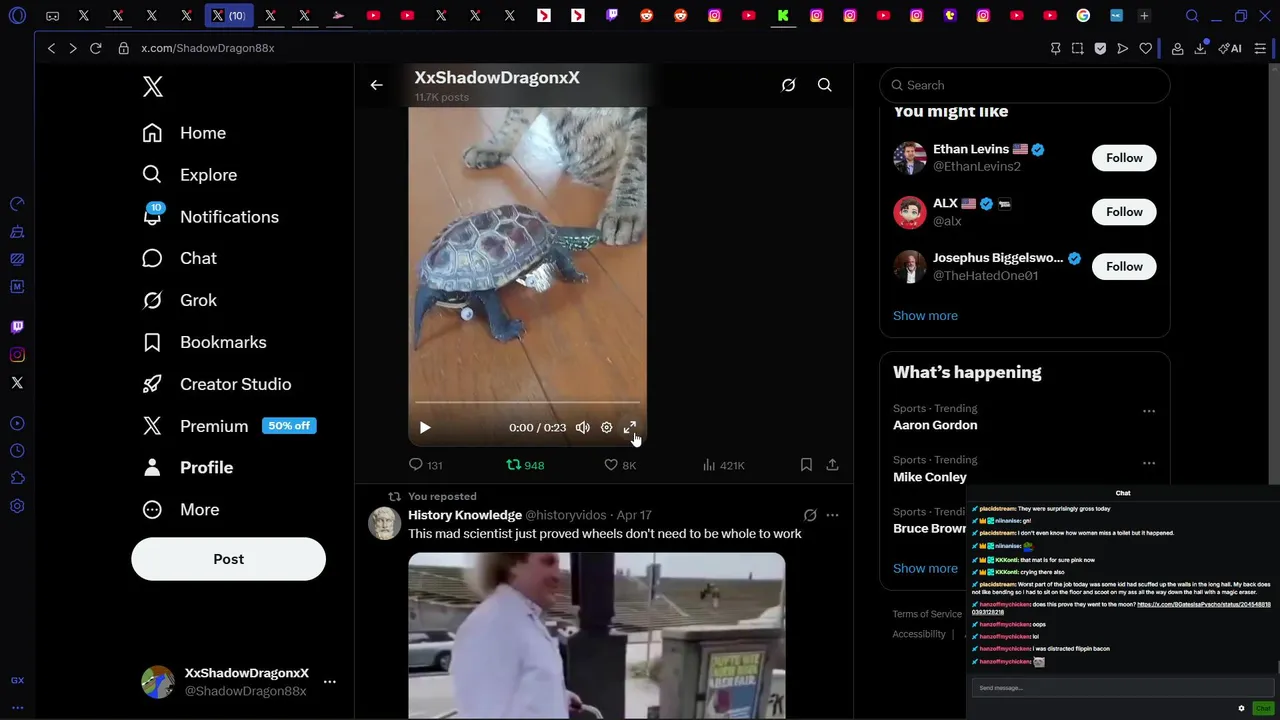Open the browser sidebar three-dots at bottom

click(x=17, y=708)
